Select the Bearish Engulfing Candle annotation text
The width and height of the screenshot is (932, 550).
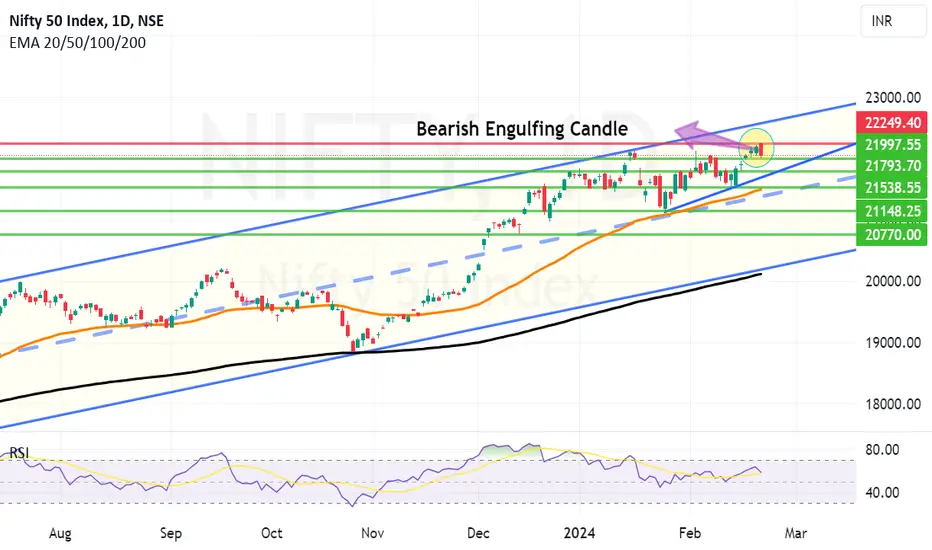(522, 129)
